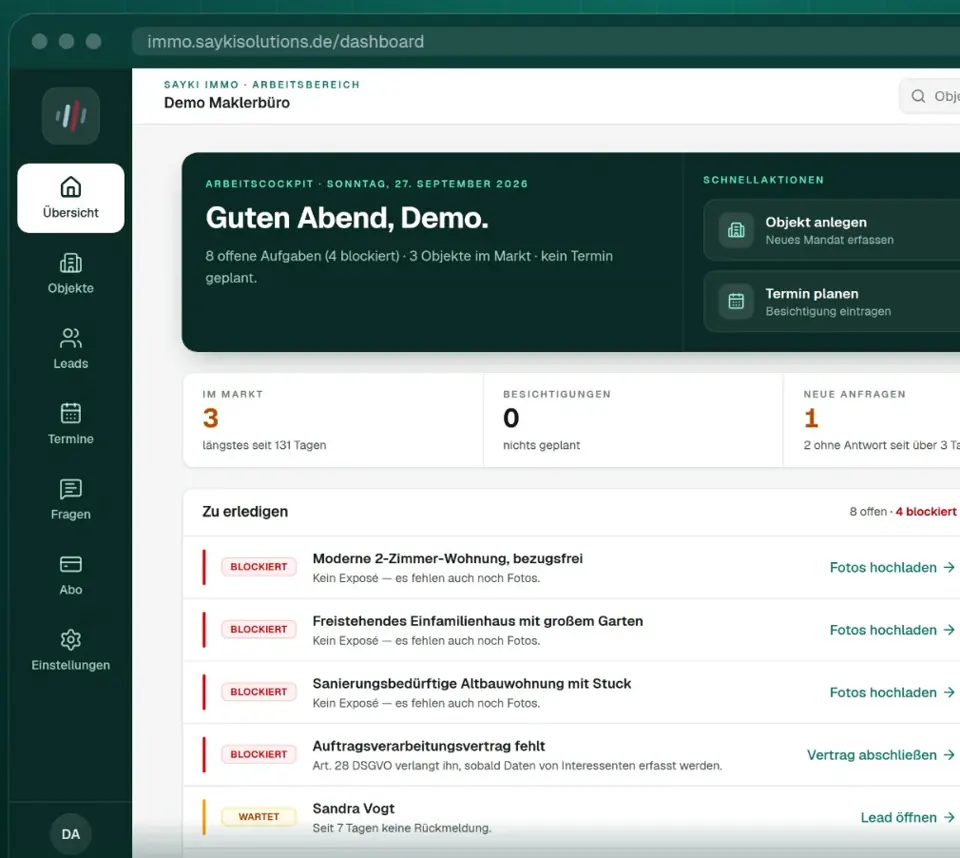
Task: Click text längstes seit 131 Tagen
Action: pyautogui.click(x=264, y=445)
